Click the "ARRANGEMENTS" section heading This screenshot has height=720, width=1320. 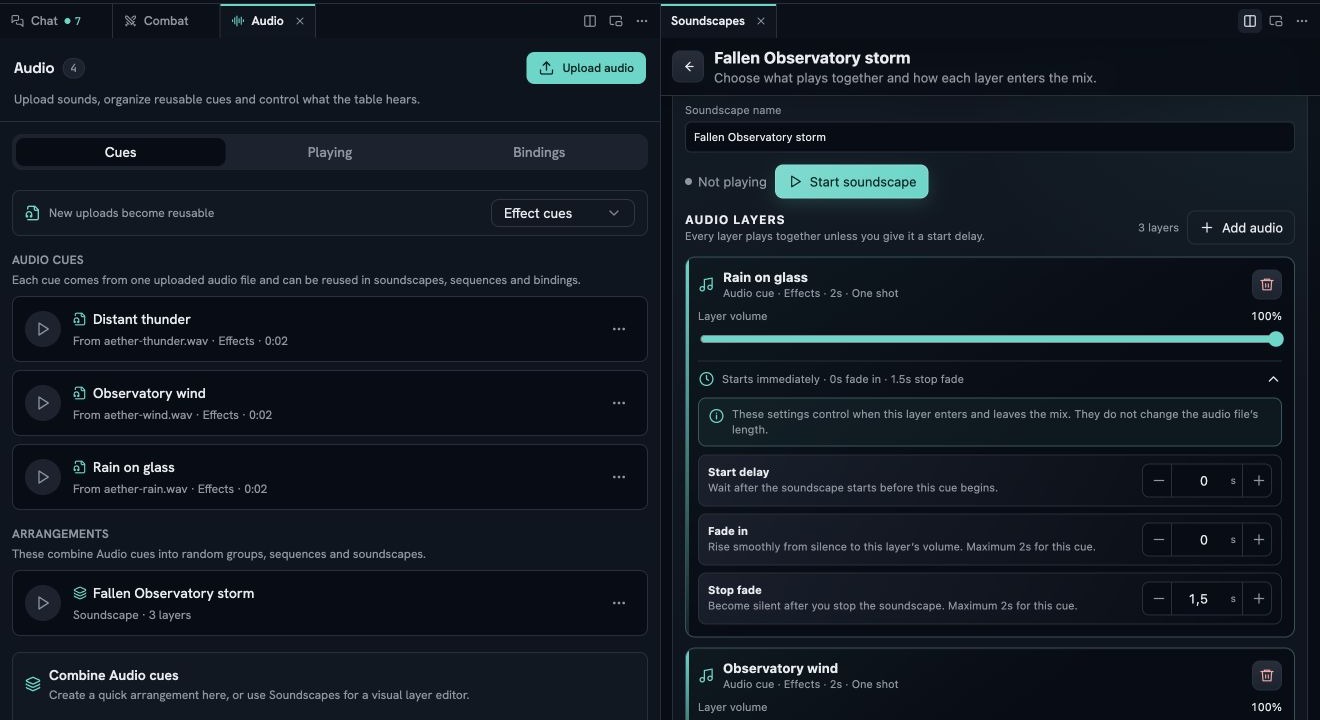pyautogui.click(x=60, y=534)
